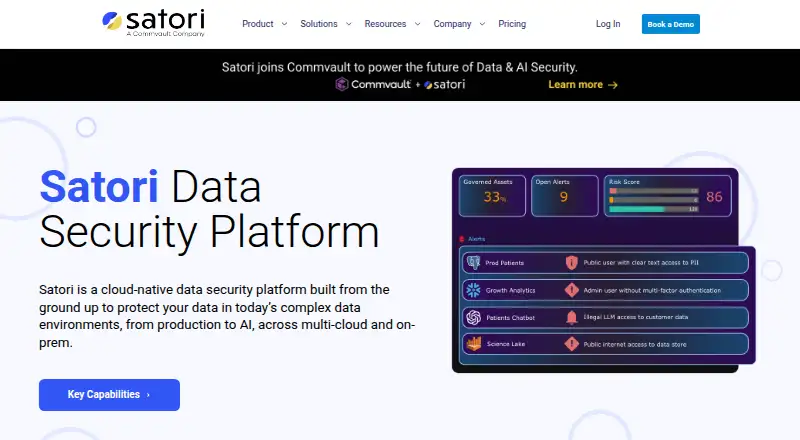This screenshot has width=800, height=440.
Task: Click the Log In link
Action: 608,24
